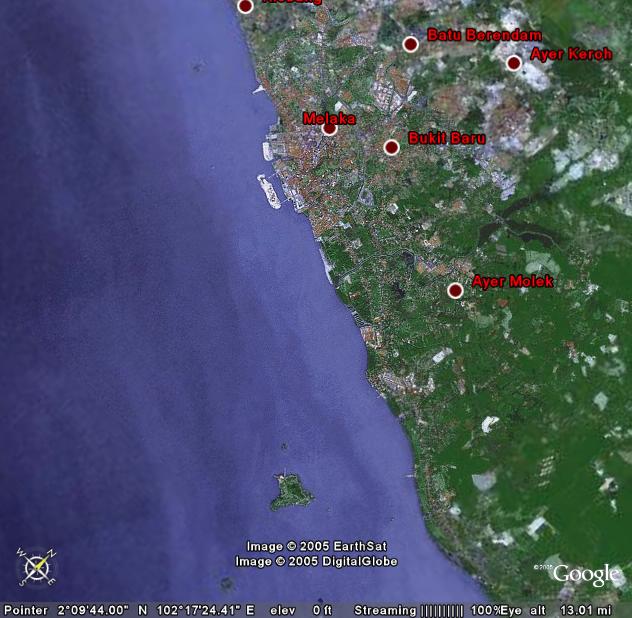Select the Bukit Baru placemark dot
Screen dimensions: 632x618
[x=392, y=147]
